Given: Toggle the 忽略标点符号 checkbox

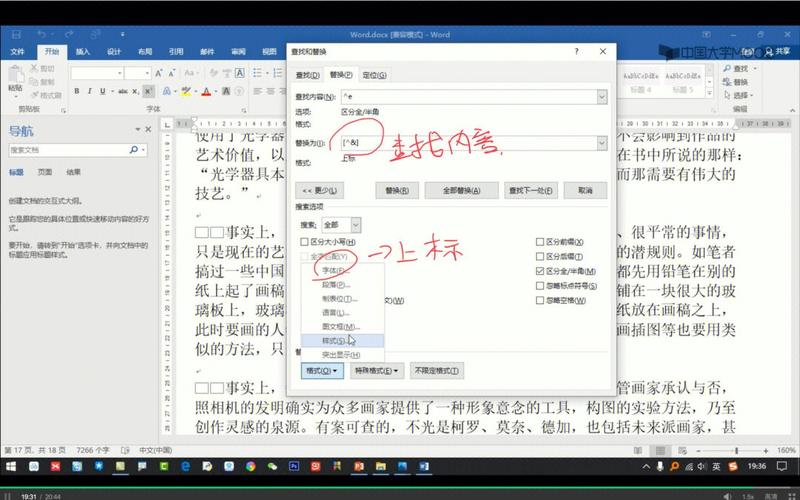Looking at the screenshot, I should click(x=540, y=286).
